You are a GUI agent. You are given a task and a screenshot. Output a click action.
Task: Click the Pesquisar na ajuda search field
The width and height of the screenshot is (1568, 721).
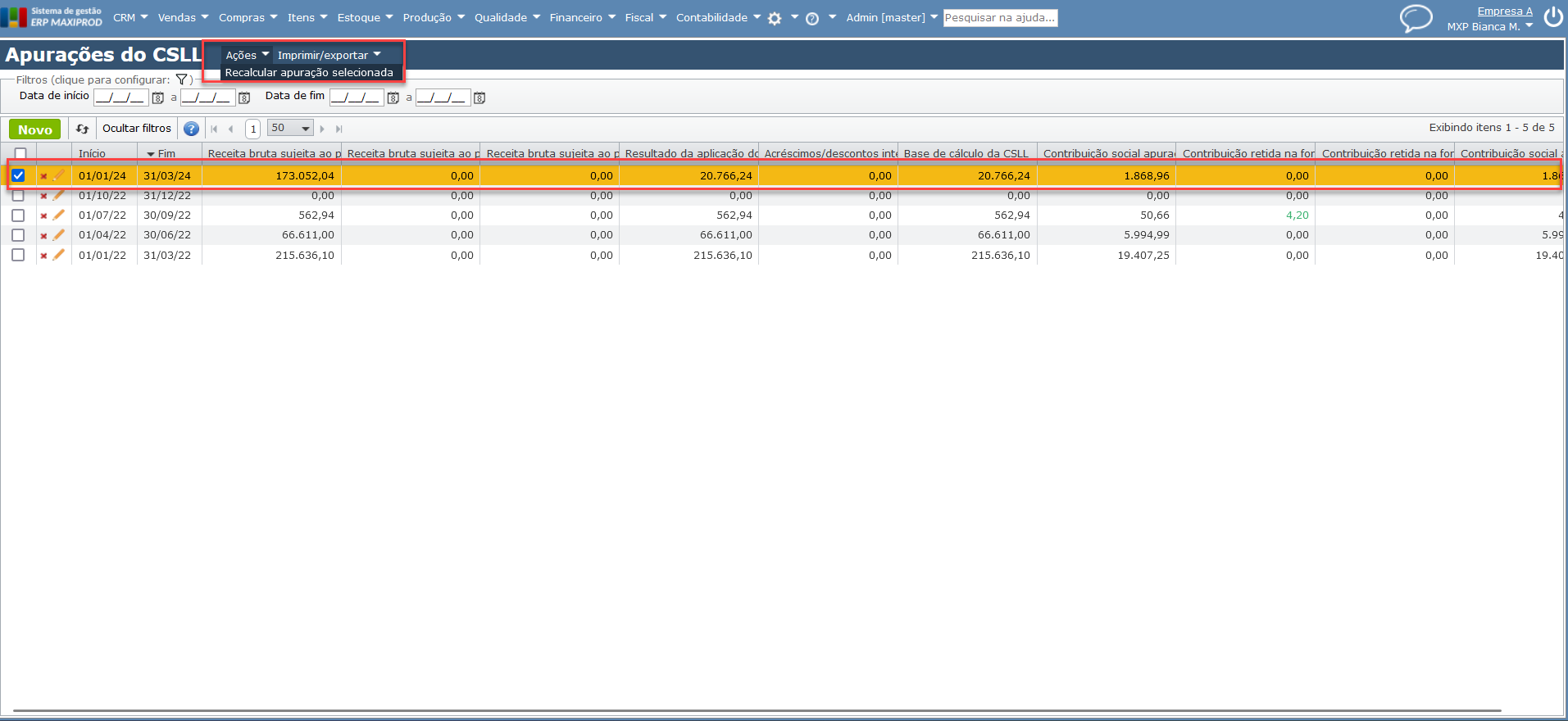coord(1000,17)
